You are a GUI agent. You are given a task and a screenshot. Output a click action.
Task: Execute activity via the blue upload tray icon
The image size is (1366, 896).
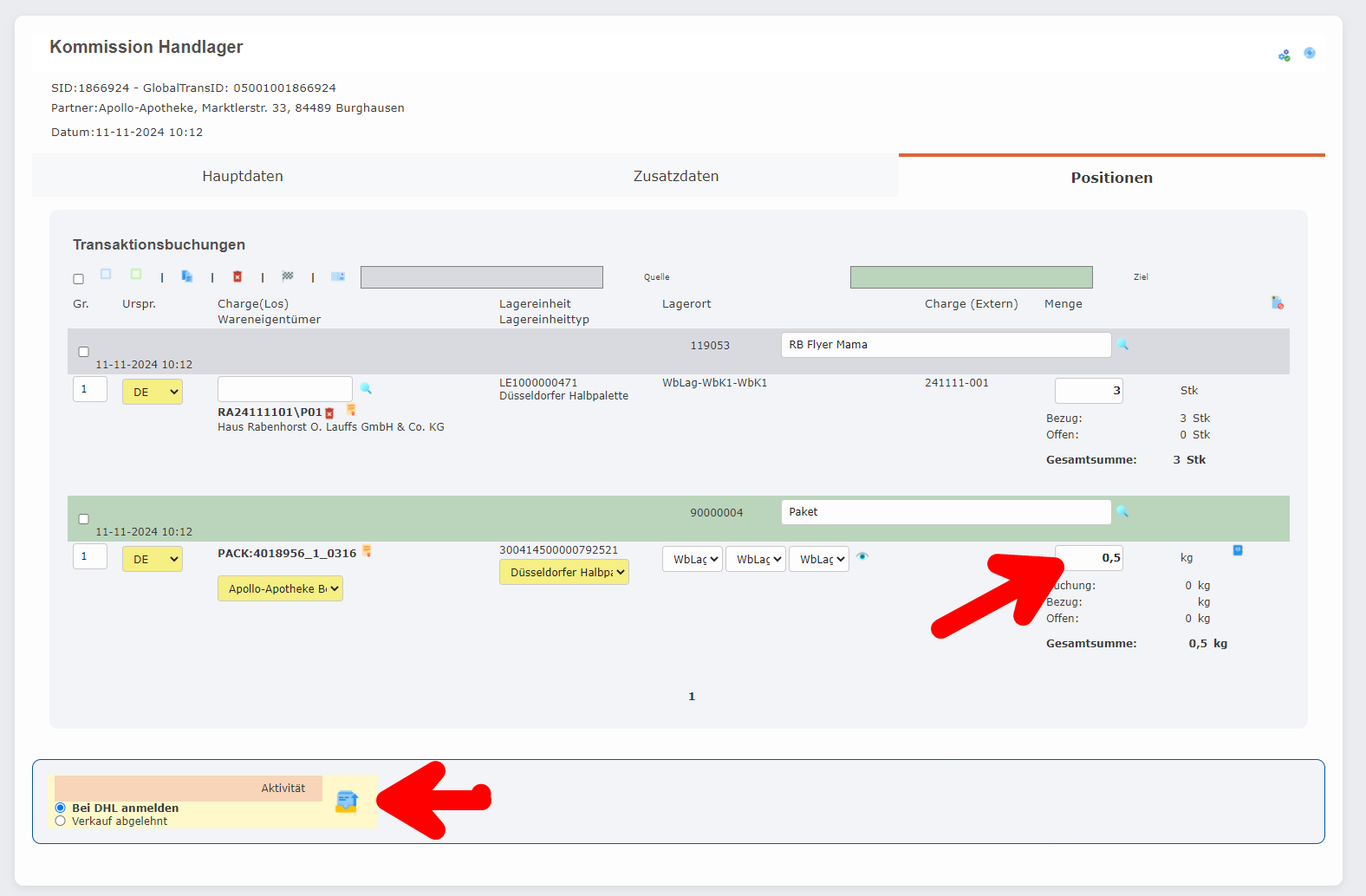(347, 802)
